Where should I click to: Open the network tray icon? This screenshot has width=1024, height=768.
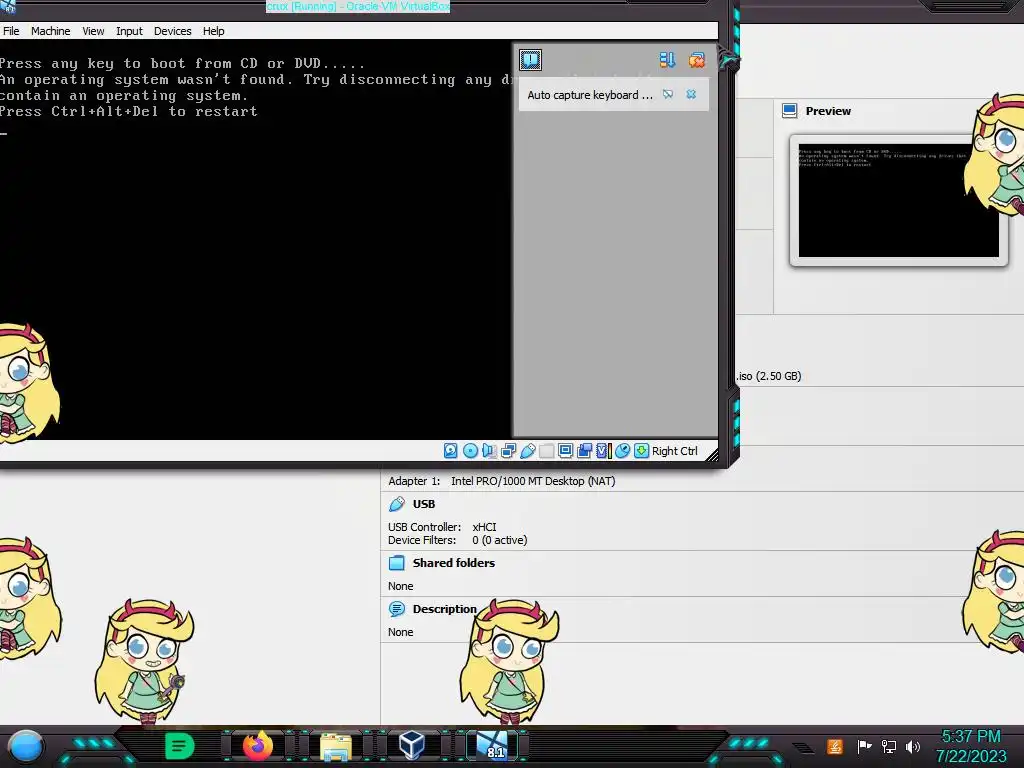(x=889, y=746)
